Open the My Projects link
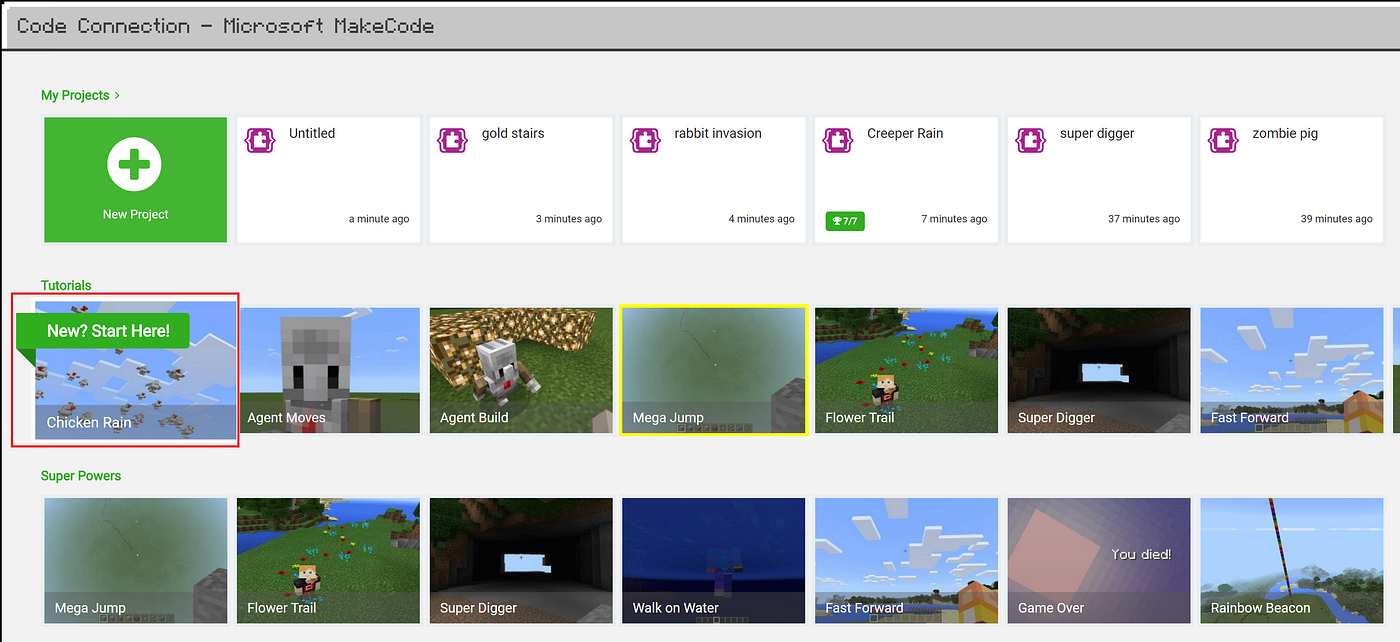The image size is (1400, 642). 74,94
